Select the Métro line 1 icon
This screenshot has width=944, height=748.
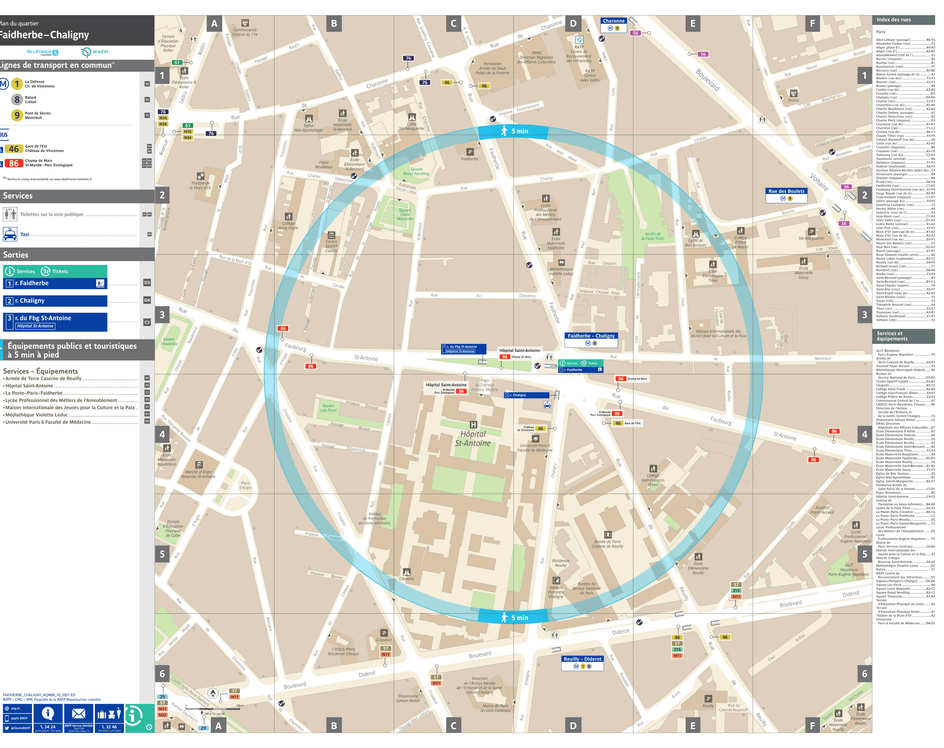17,84
